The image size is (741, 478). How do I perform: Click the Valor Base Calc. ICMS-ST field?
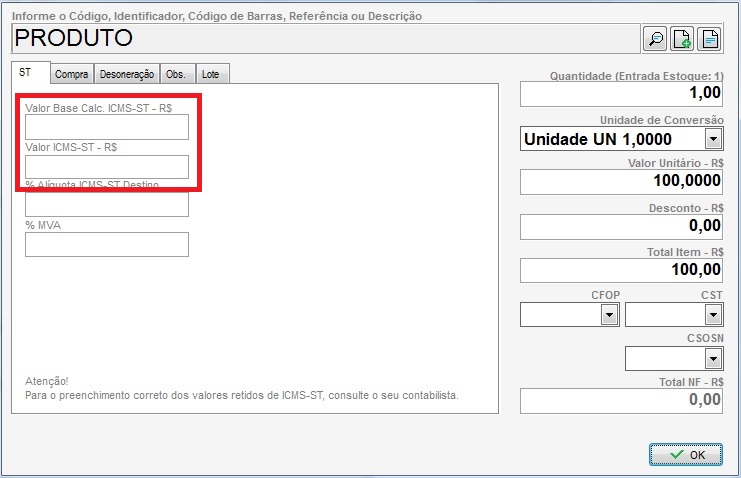point(107,127)
